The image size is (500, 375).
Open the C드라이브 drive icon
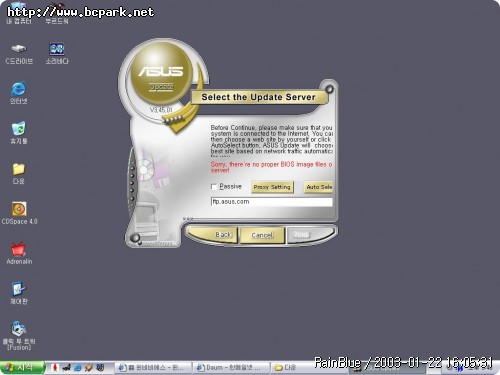click(19, 53)
